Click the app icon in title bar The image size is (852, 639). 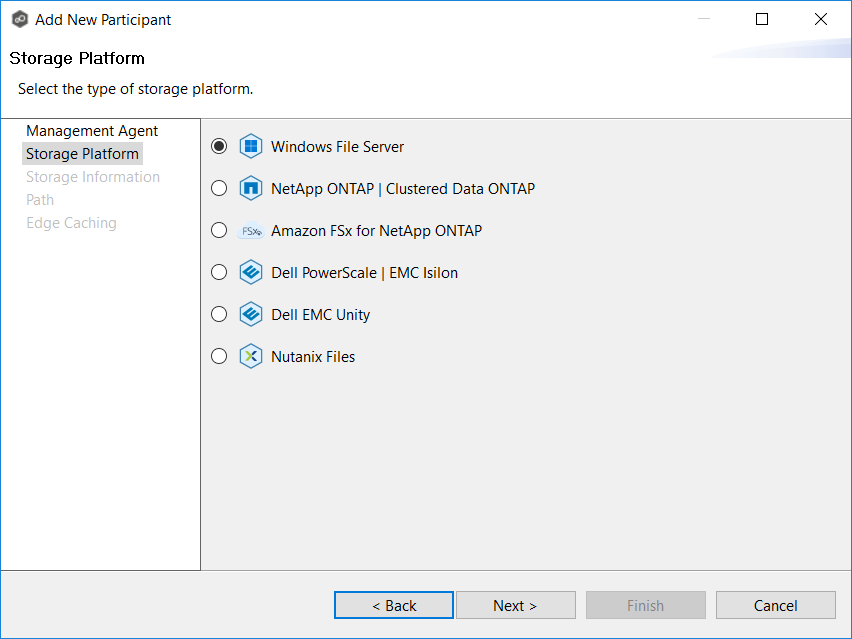pos(19,19)
